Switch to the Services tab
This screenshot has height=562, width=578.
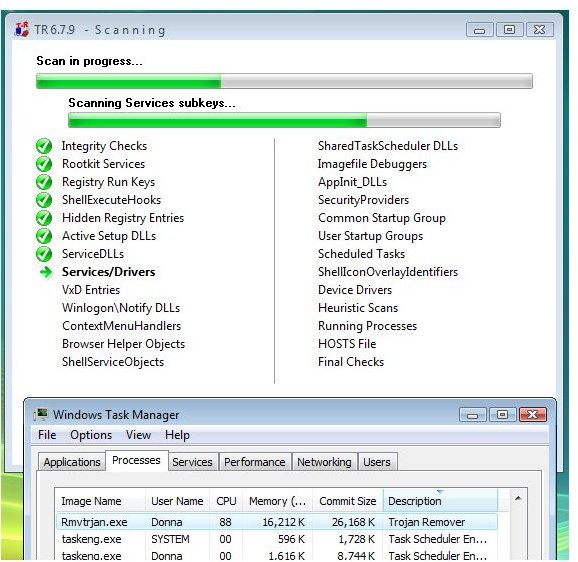pos(192,462)
